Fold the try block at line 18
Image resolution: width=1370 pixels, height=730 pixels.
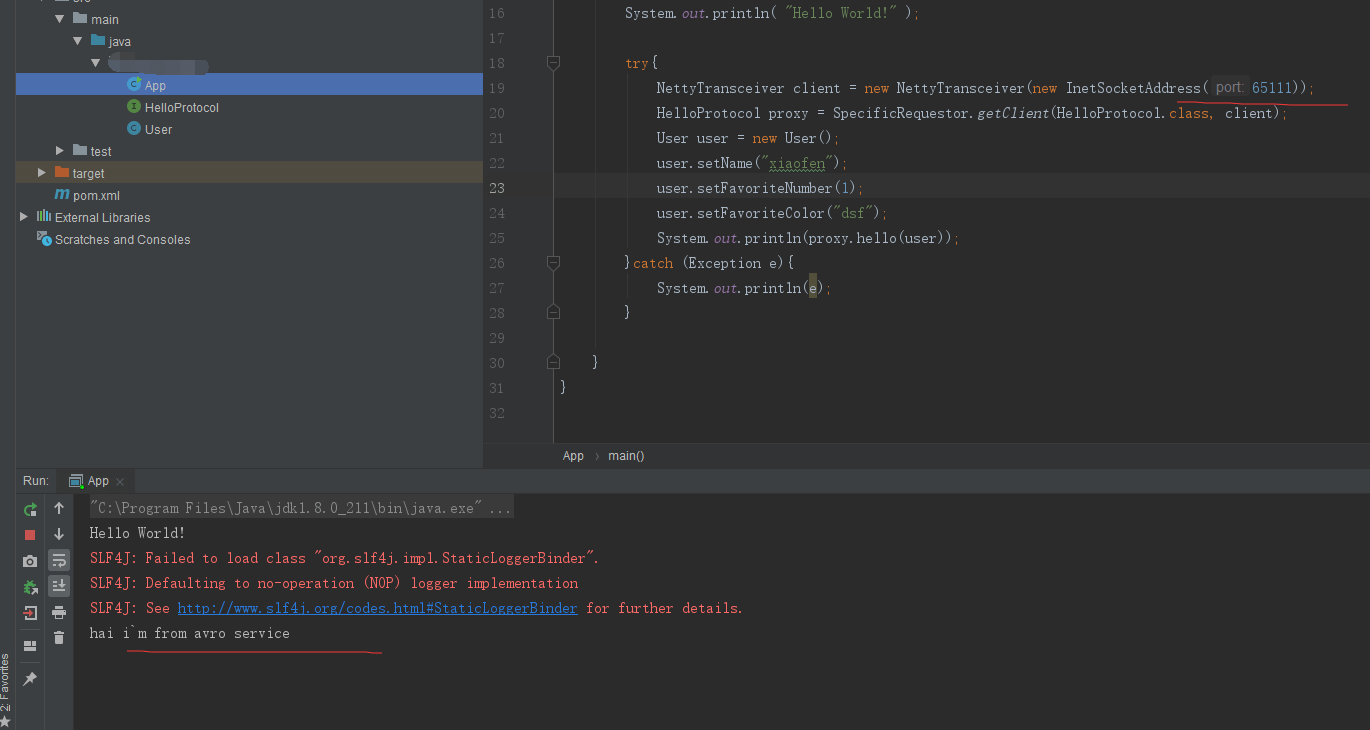(x=553, y=63)
